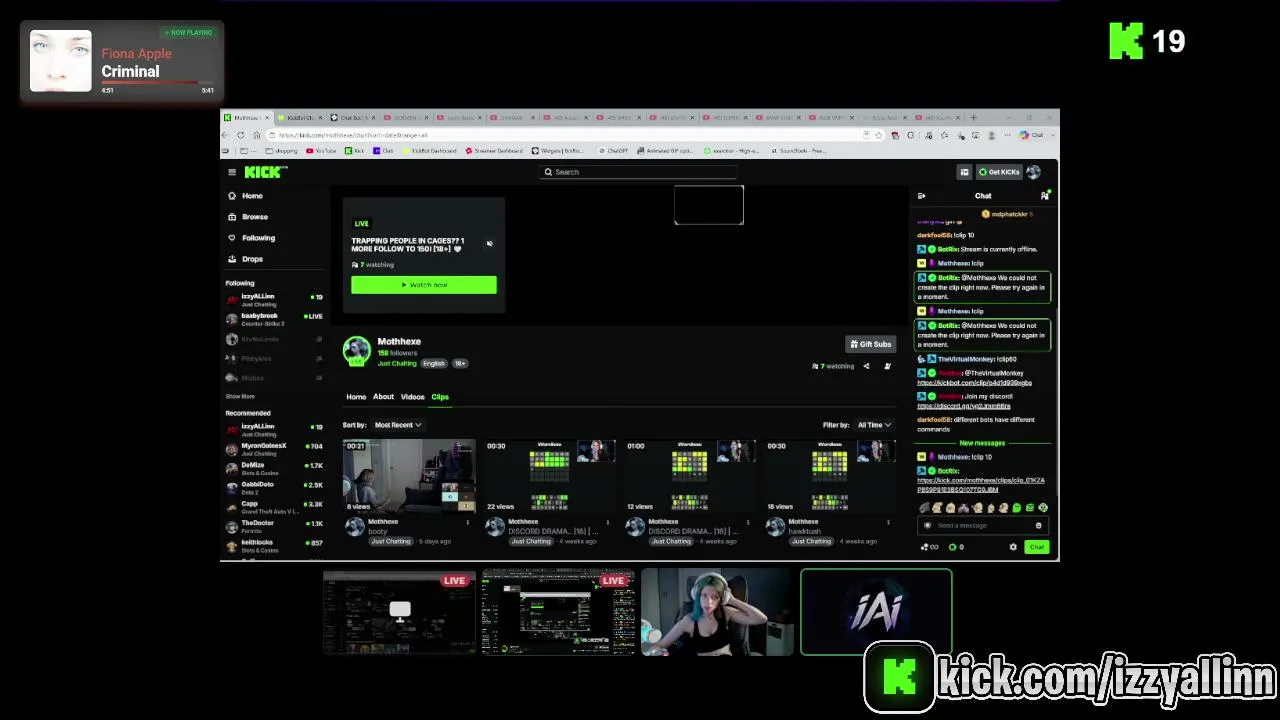Click the green Chat send button
This screenshot has height=720, width=1280.
(x=1037, y=547)
